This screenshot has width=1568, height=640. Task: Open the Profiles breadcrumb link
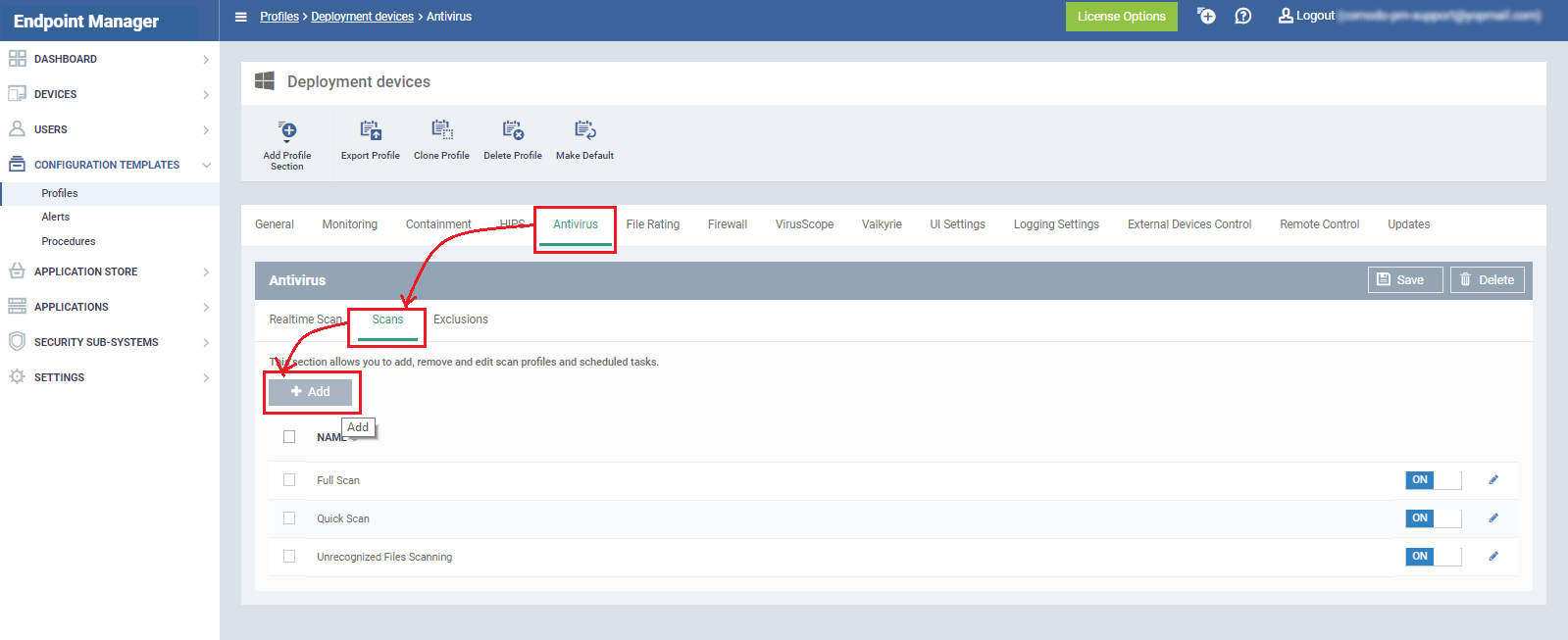point(279,17)
